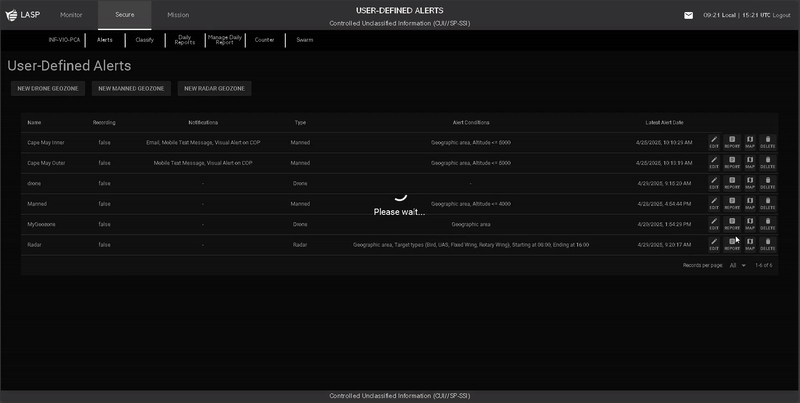
Task: Edit the drone alert row
Action: pyautogui.click(x=714, y=183)
